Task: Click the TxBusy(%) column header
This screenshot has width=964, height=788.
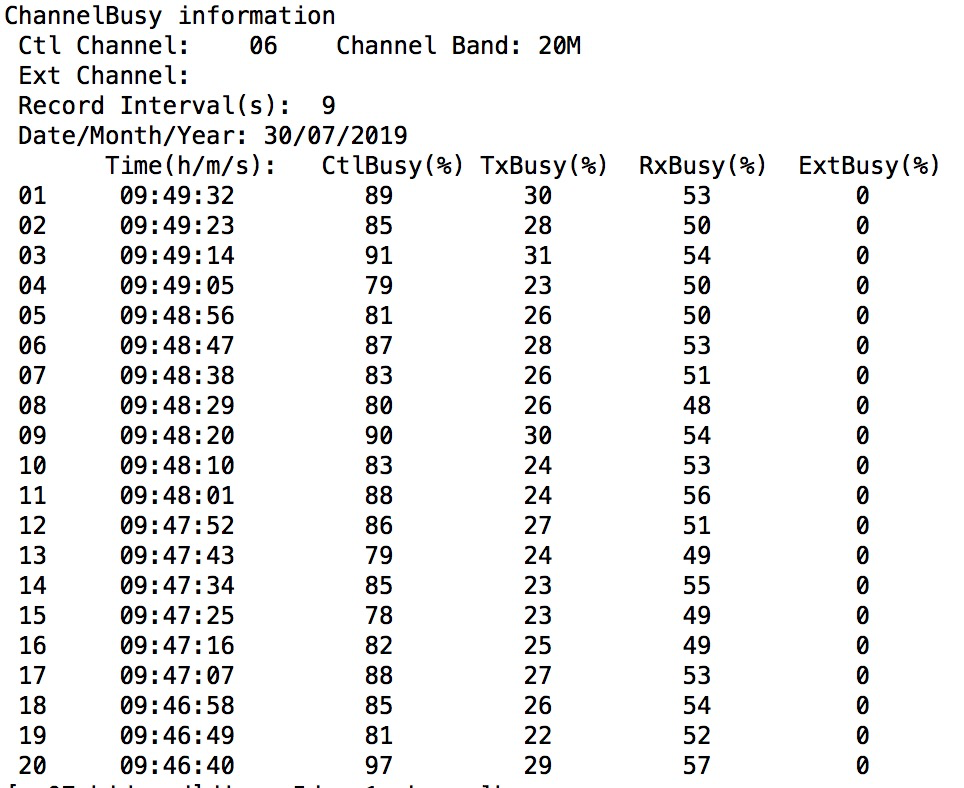Action: 544,166
